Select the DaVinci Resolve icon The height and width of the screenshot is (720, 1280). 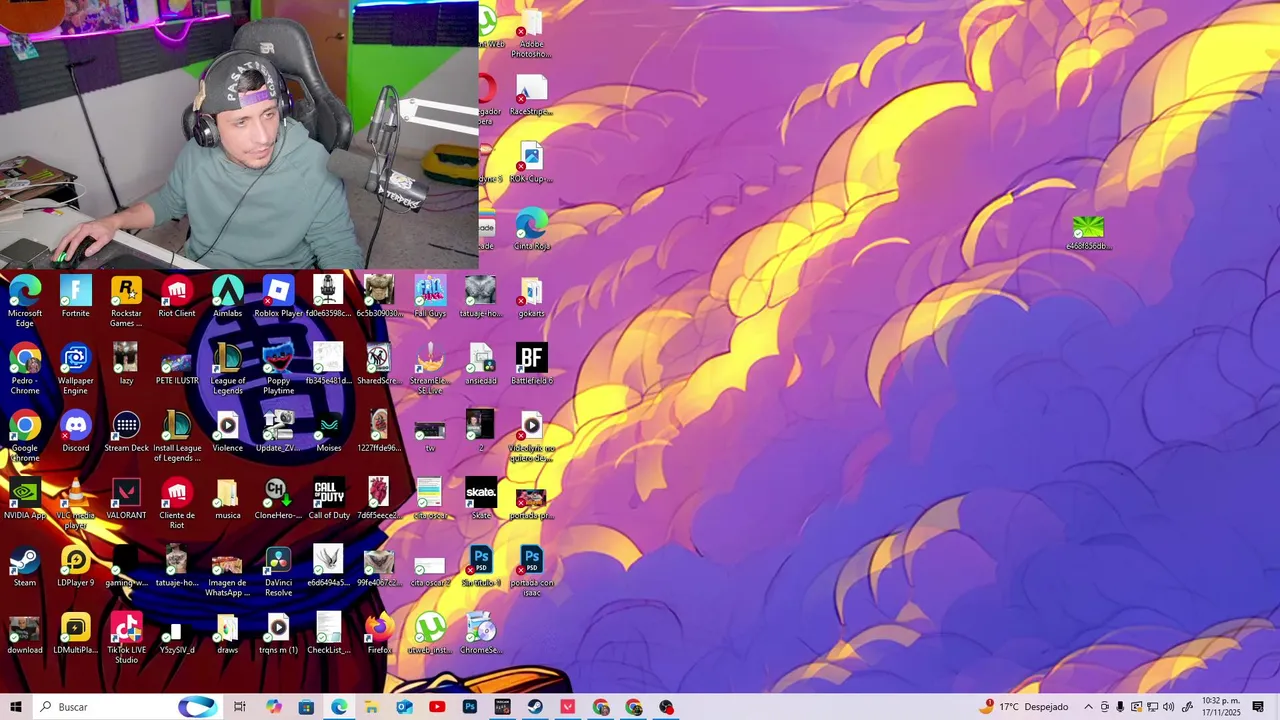[x=278, y=570]
